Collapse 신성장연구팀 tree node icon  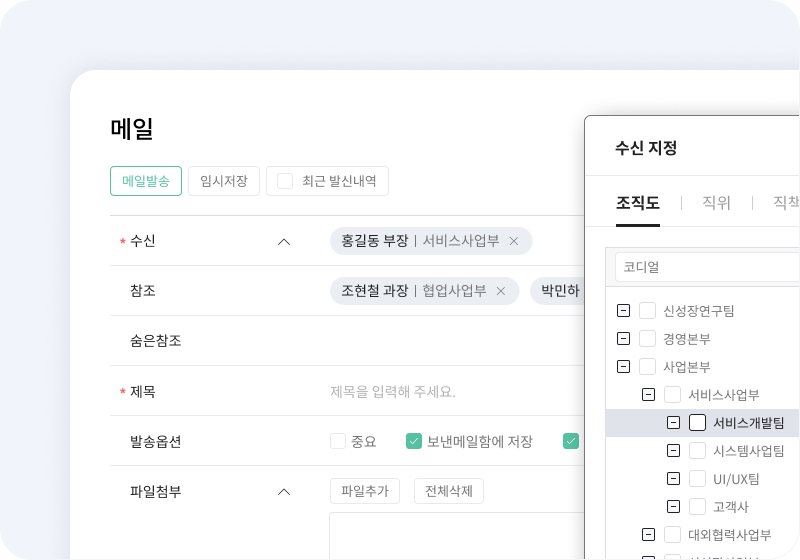(x=624, y=311)
